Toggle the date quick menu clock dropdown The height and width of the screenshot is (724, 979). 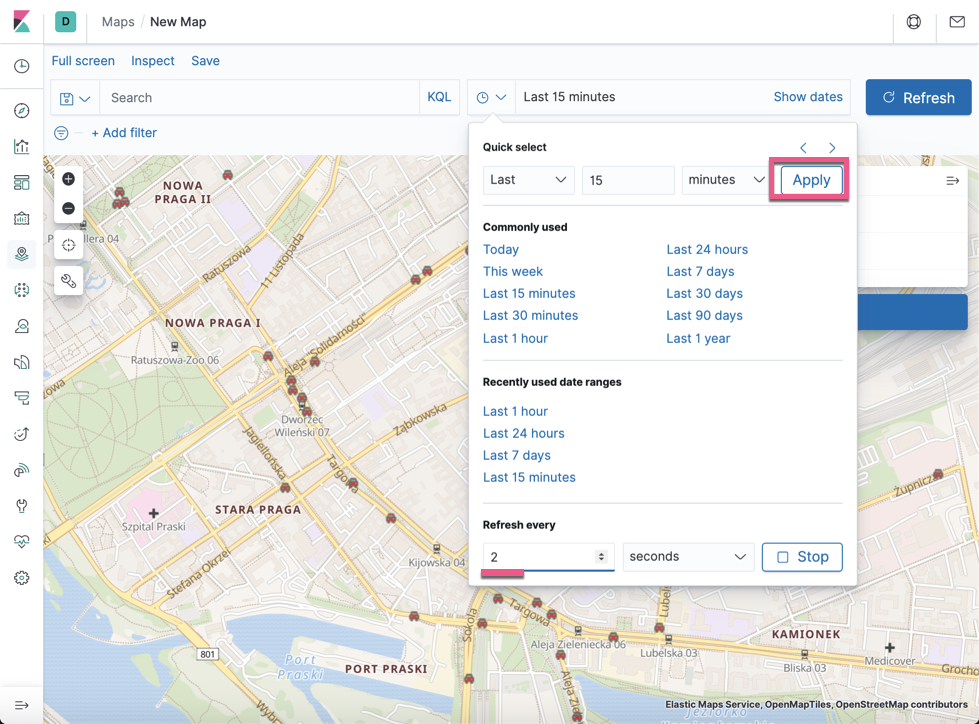491,97
